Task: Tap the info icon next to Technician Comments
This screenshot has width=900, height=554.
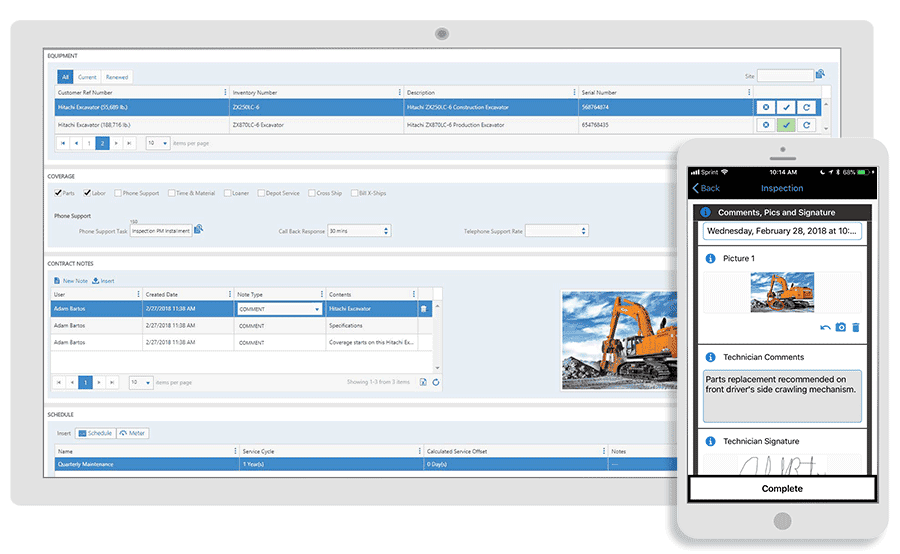Action: (x=709, y=357)
